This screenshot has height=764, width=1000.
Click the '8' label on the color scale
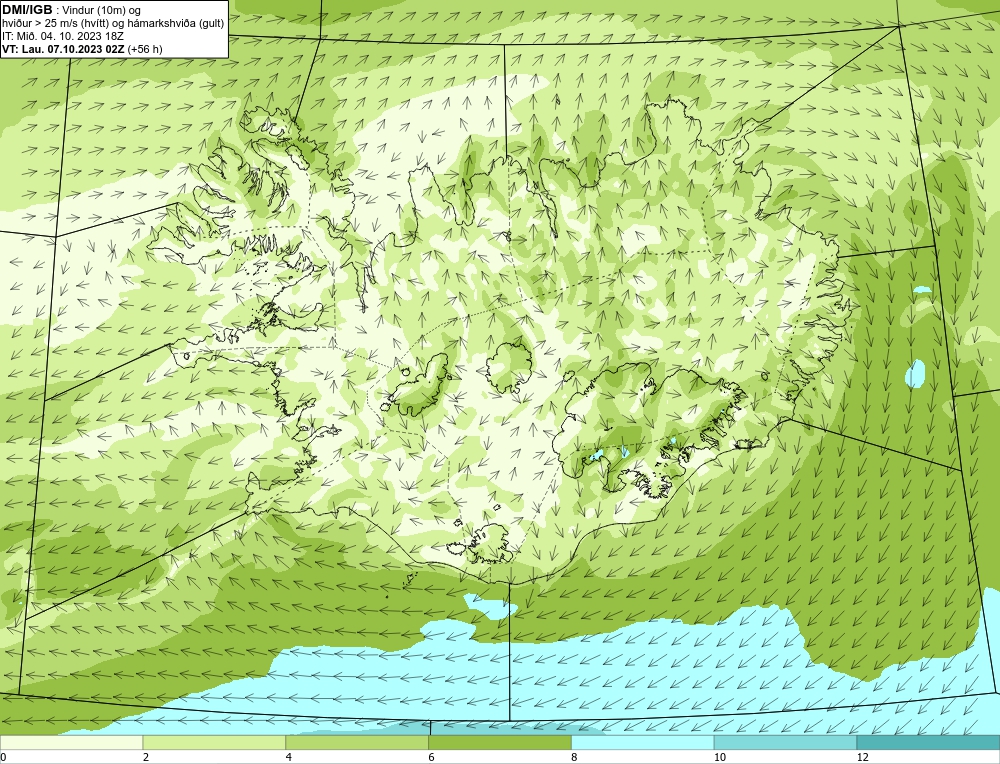click(574, 757)
